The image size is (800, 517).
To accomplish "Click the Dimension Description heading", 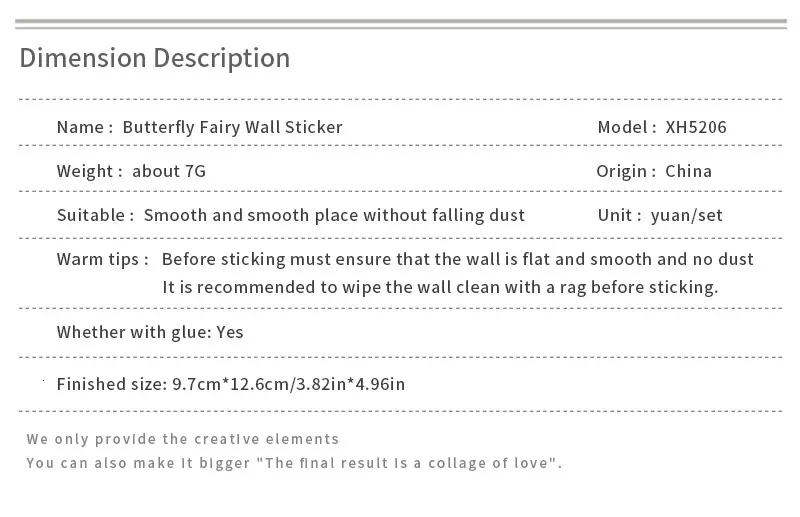I will pyautogui.click(x=155, y=58).
